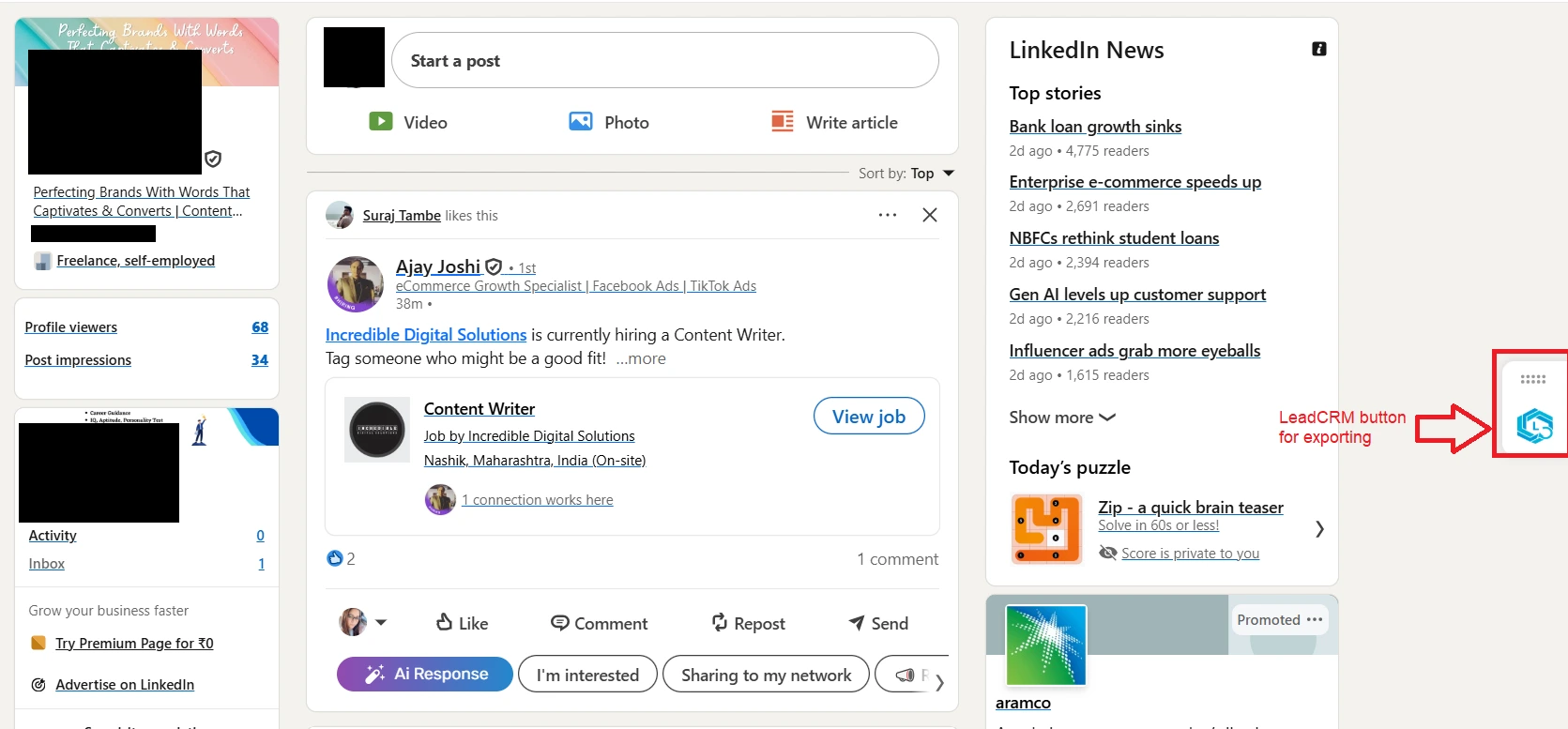Click Job by Incredible Digital Solutions link
Screen dimensions: 1568x729
(529, 436)
